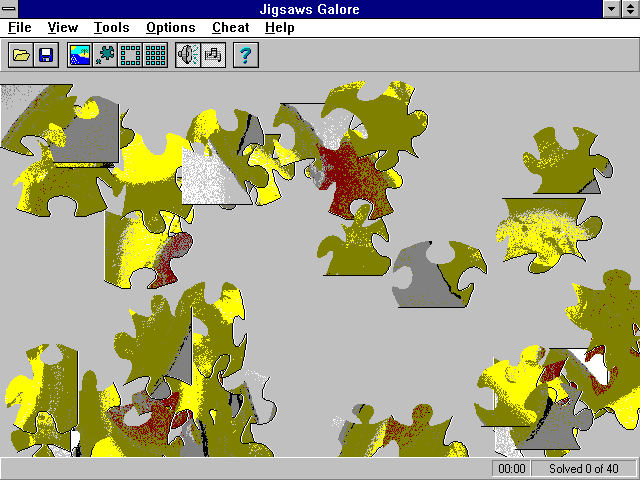Open the View menu
Screen dimensions: 640x480
click(62, 27)
